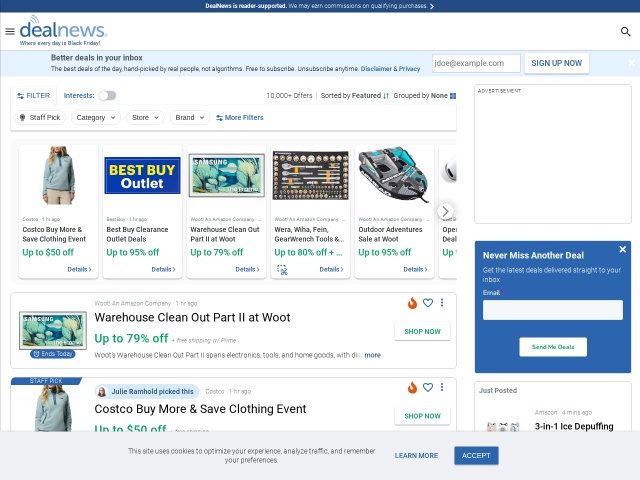The image size is (640, 480).
Task: Expand reader-supported notice arrow
Action: click(432, 6)
